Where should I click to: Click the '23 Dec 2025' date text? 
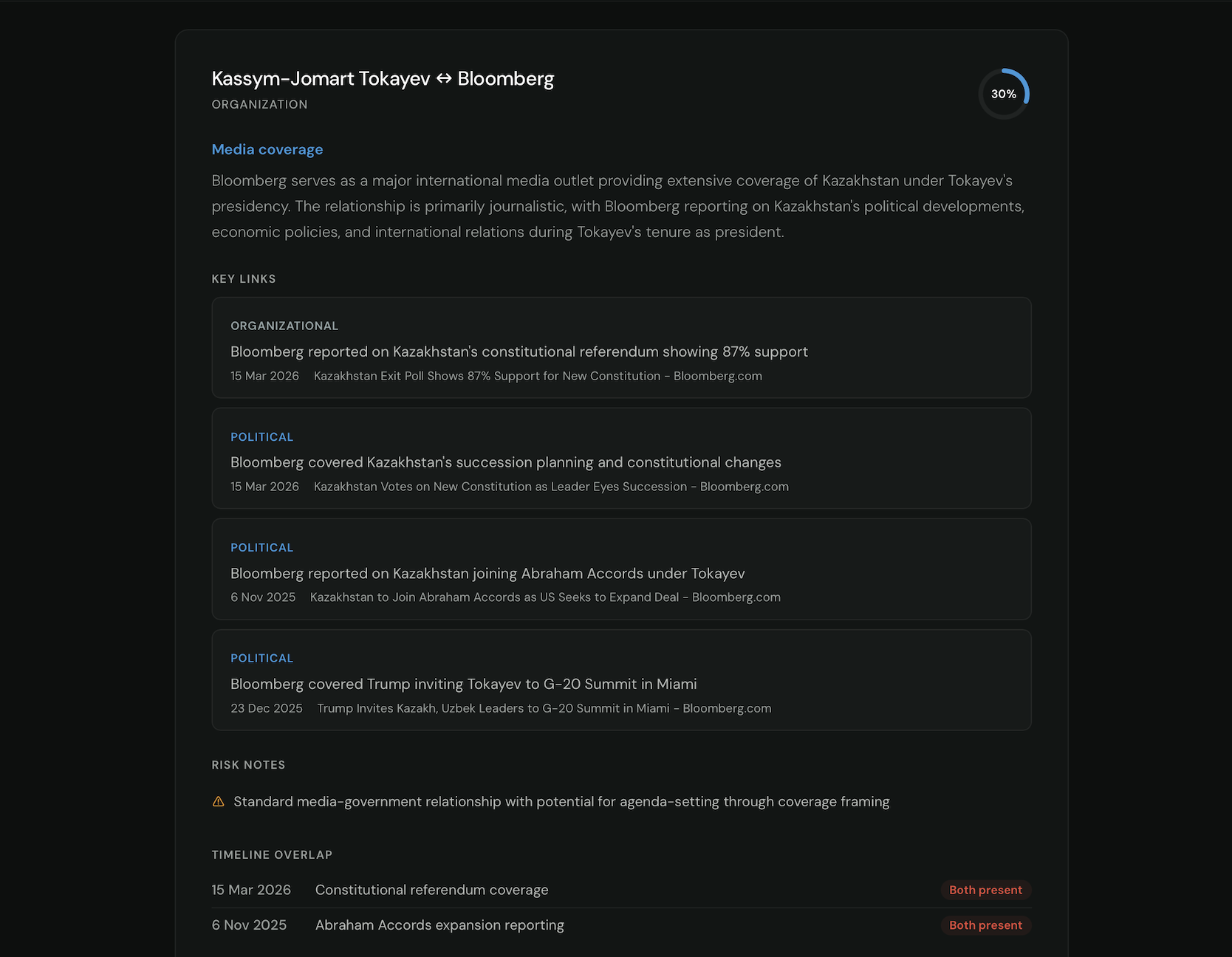point(267,708)
